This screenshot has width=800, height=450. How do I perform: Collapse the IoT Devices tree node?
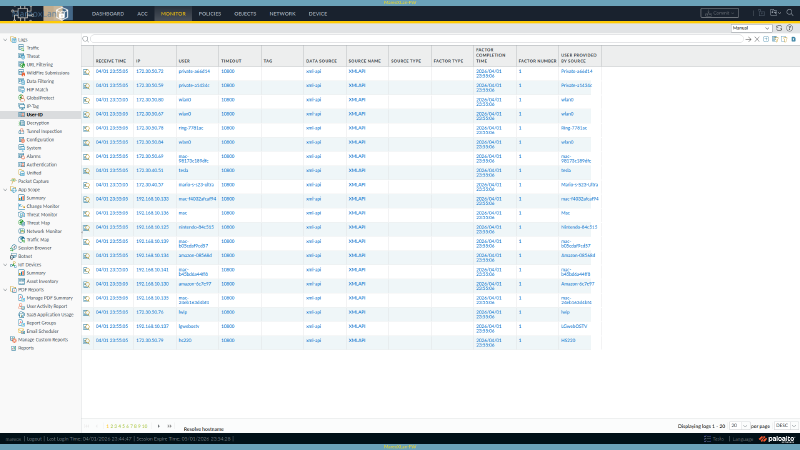tap(6, 265)
